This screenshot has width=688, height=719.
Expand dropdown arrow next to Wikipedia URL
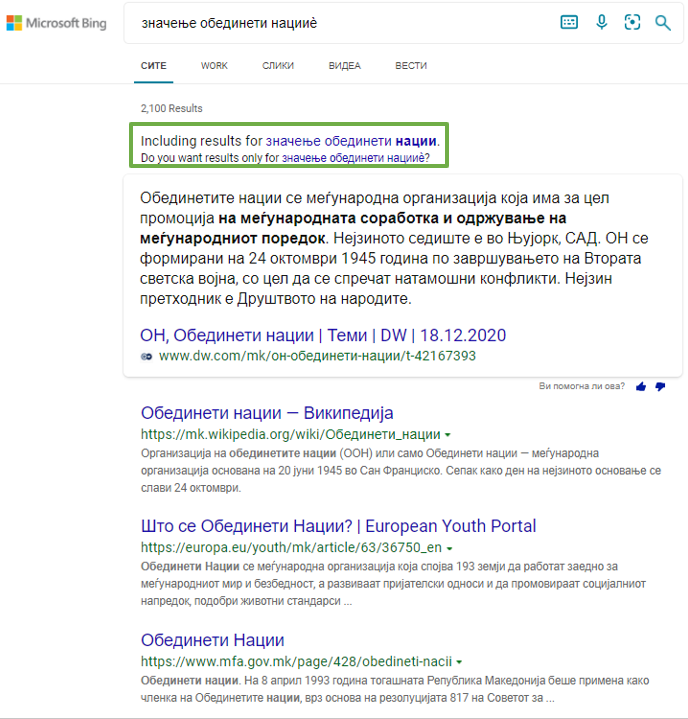click(x=447, y=436)
